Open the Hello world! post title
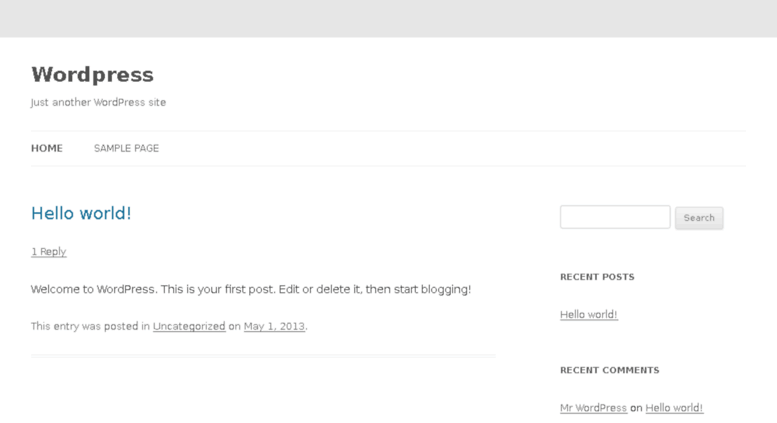The width and height of the screenshot is (777, 423). 81,213
